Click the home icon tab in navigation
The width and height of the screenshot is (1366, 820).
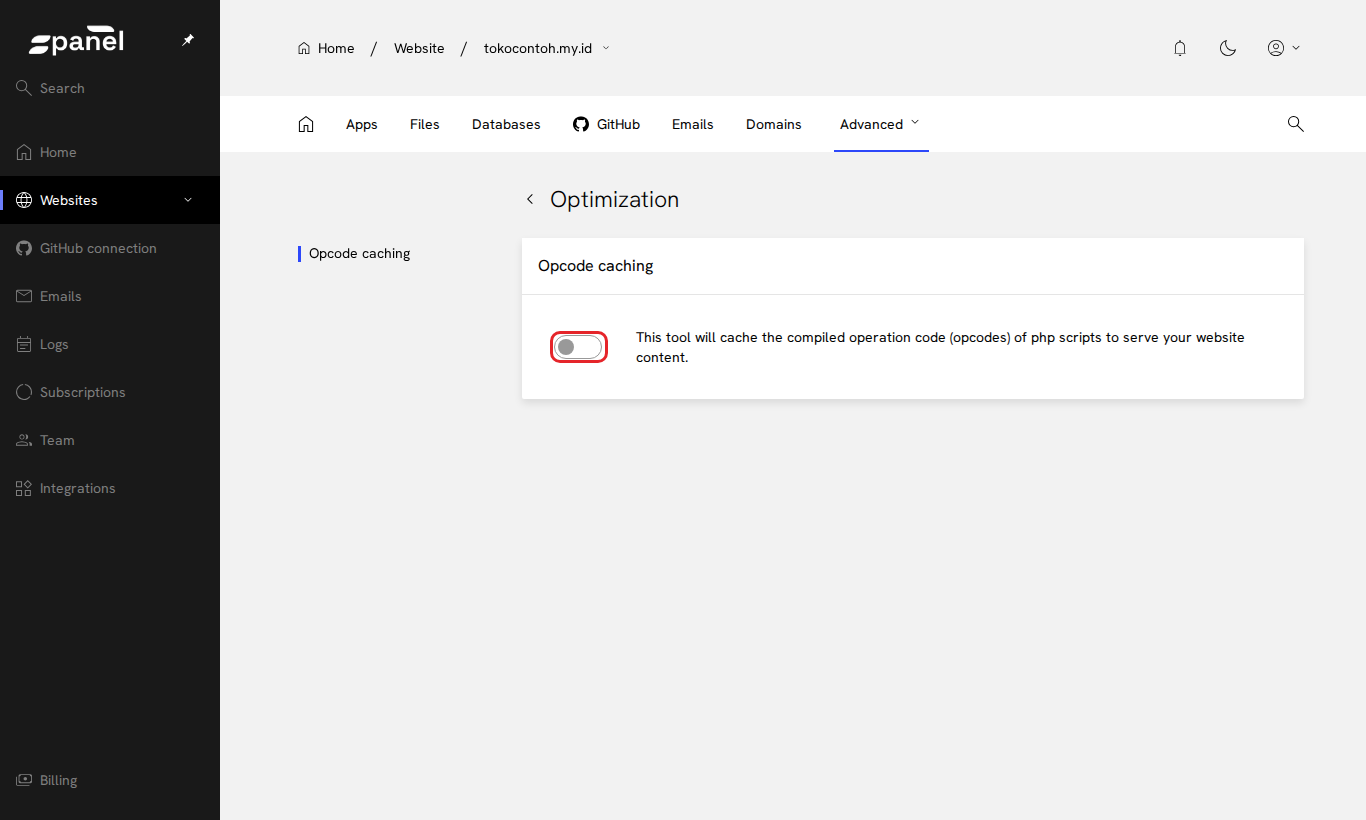tap(306, 124)
